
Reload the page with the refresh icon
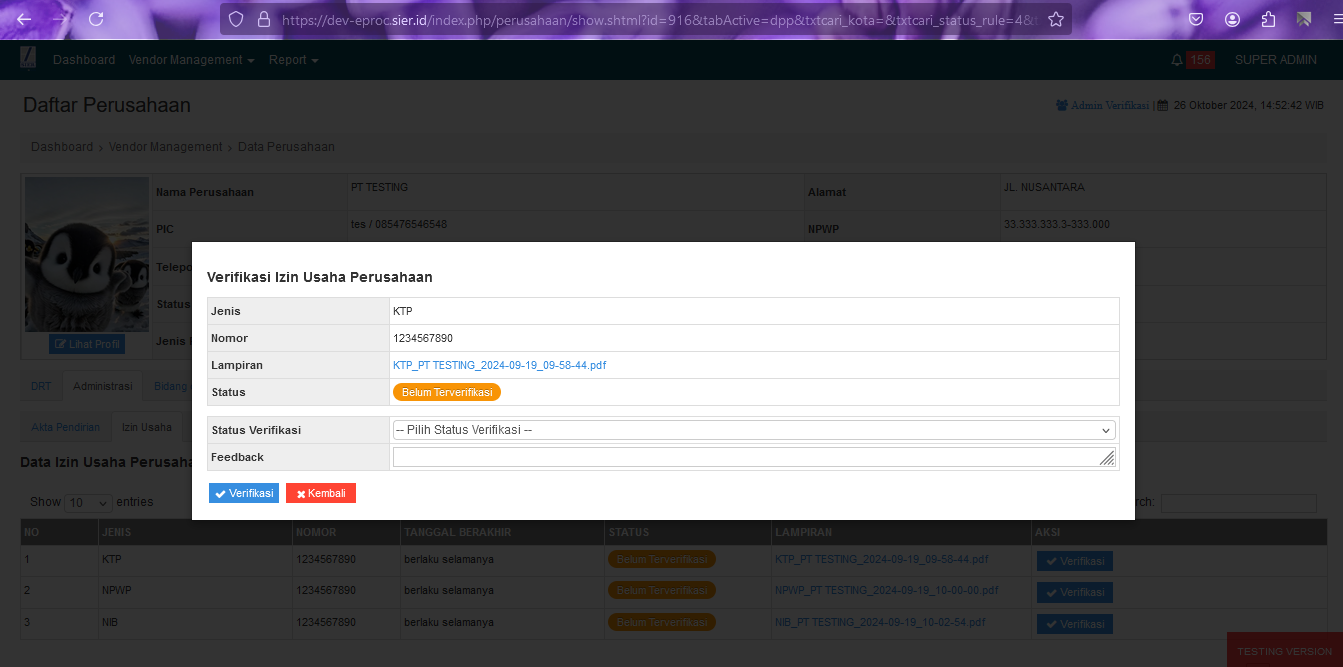(96, 19)
